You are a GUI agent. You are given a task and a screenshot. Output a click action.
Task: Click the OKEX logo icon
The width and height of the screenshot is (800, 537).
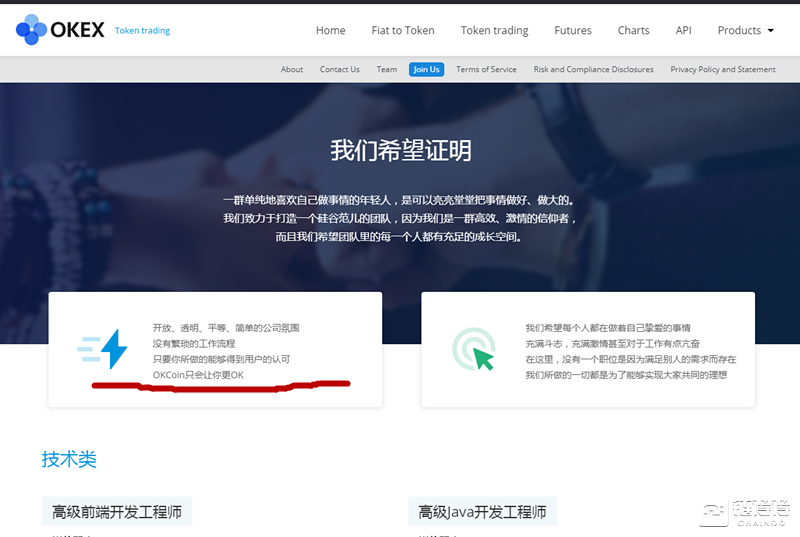pos(32,30)
